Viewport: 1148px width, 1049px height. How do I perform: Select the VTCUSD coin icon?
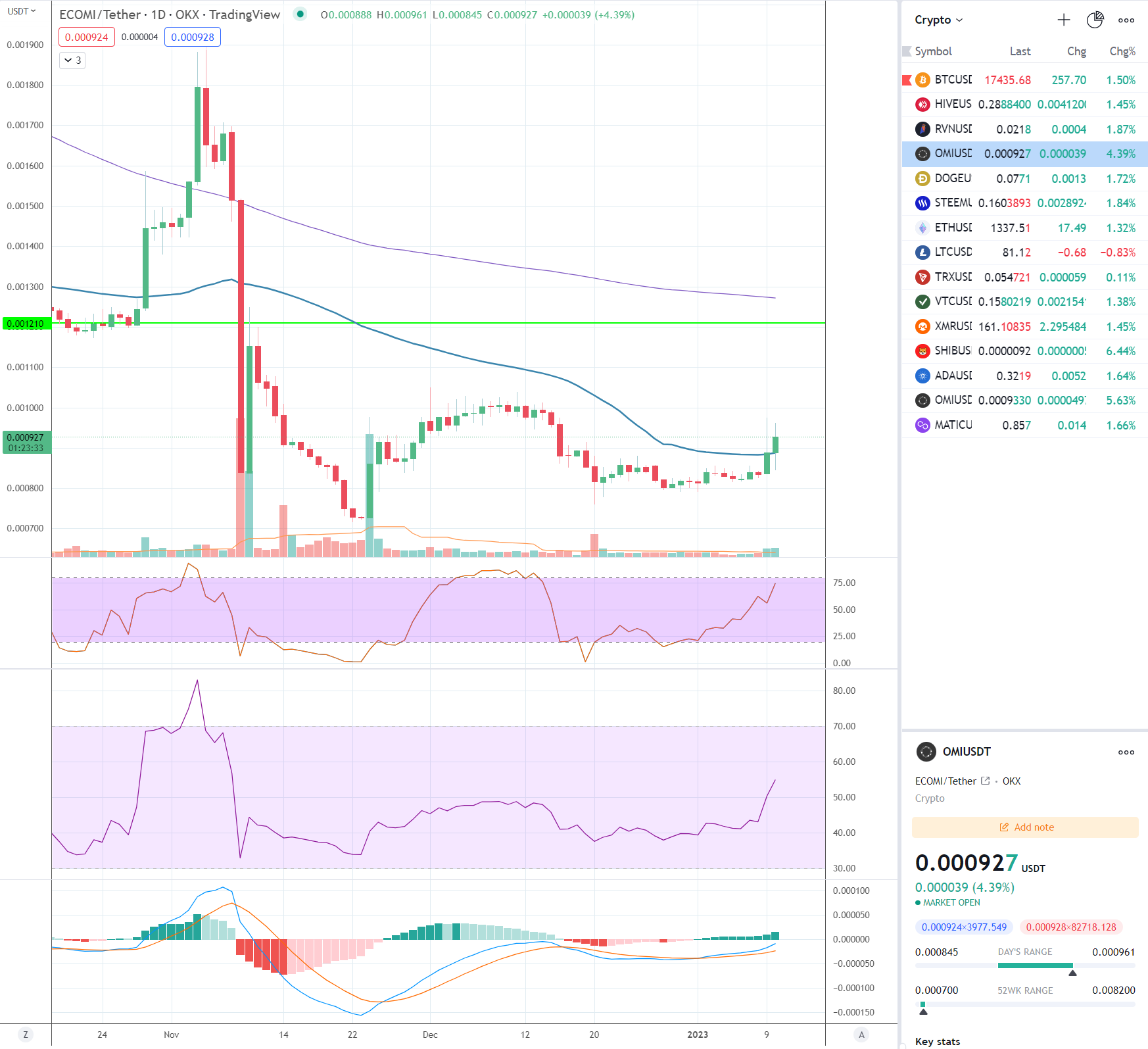click(922, 302)
